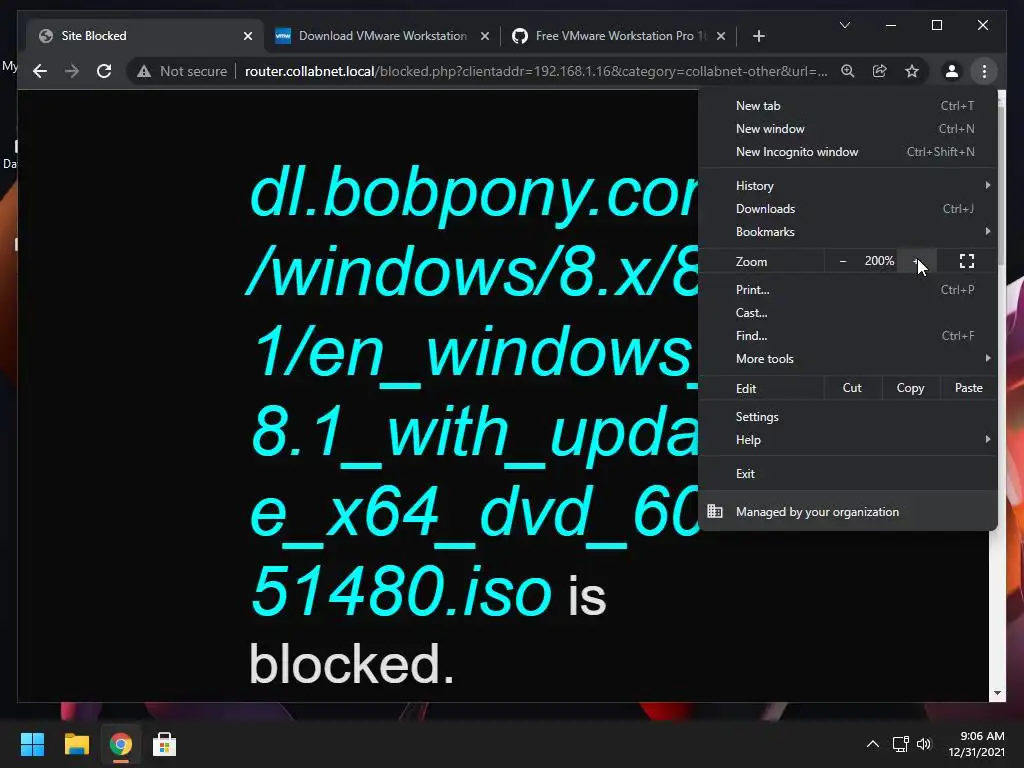
Task: Close the Download VMware Workstation tab
Action: (485, 36)
